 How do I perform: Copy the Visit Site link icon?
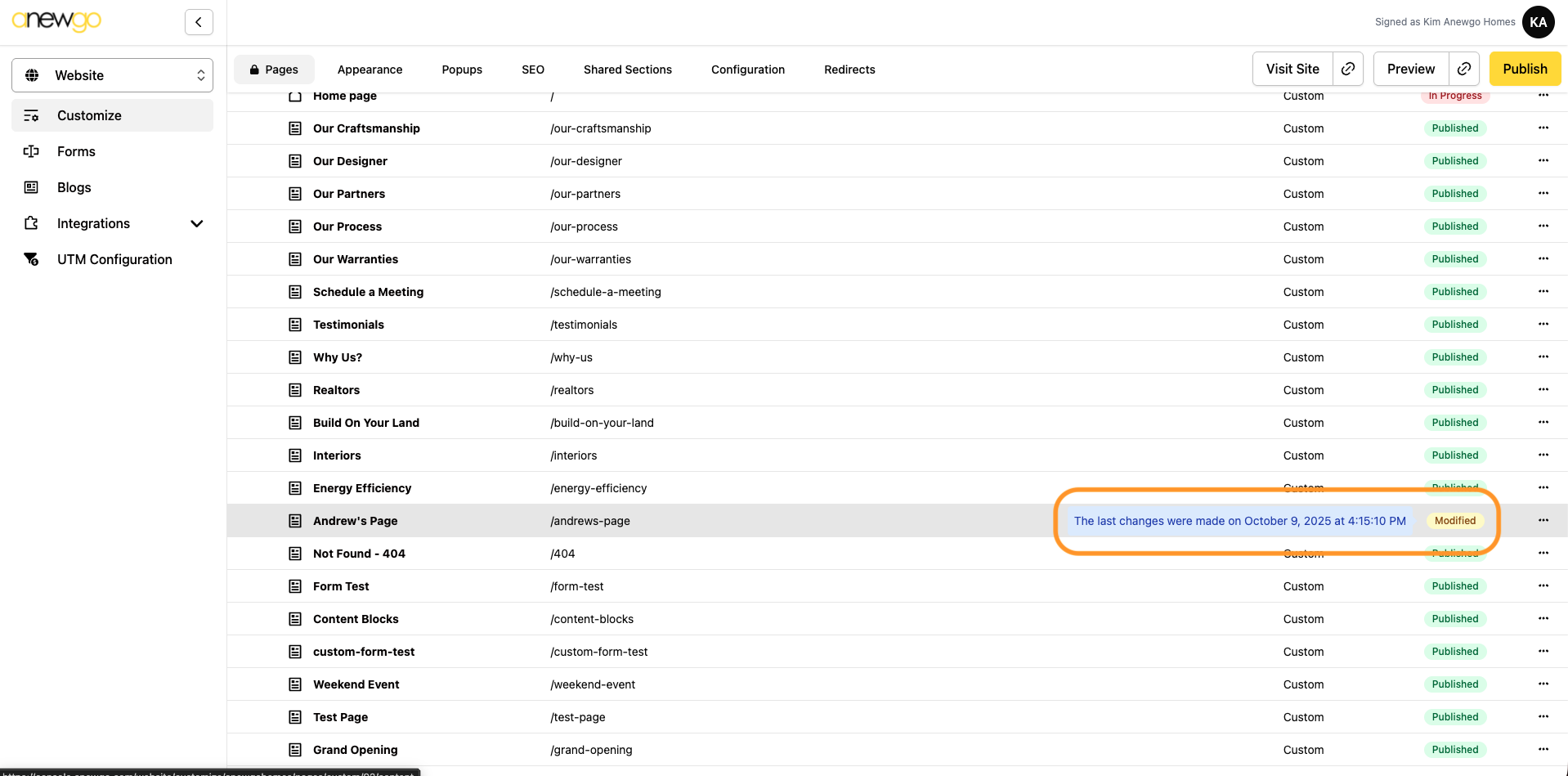pyautogui.click(x=1348, y=70)
